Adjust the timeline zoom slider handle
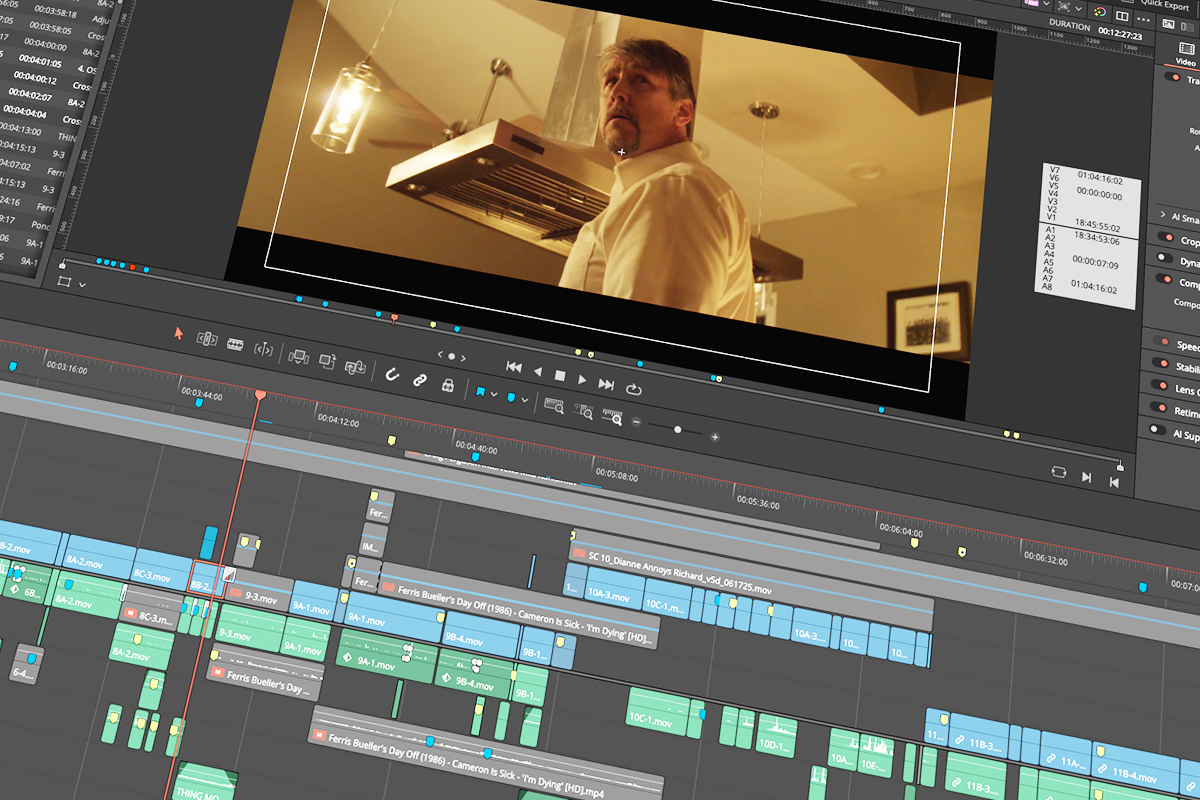The width and height of the screenshot is (1200, 800). point(678,430)
